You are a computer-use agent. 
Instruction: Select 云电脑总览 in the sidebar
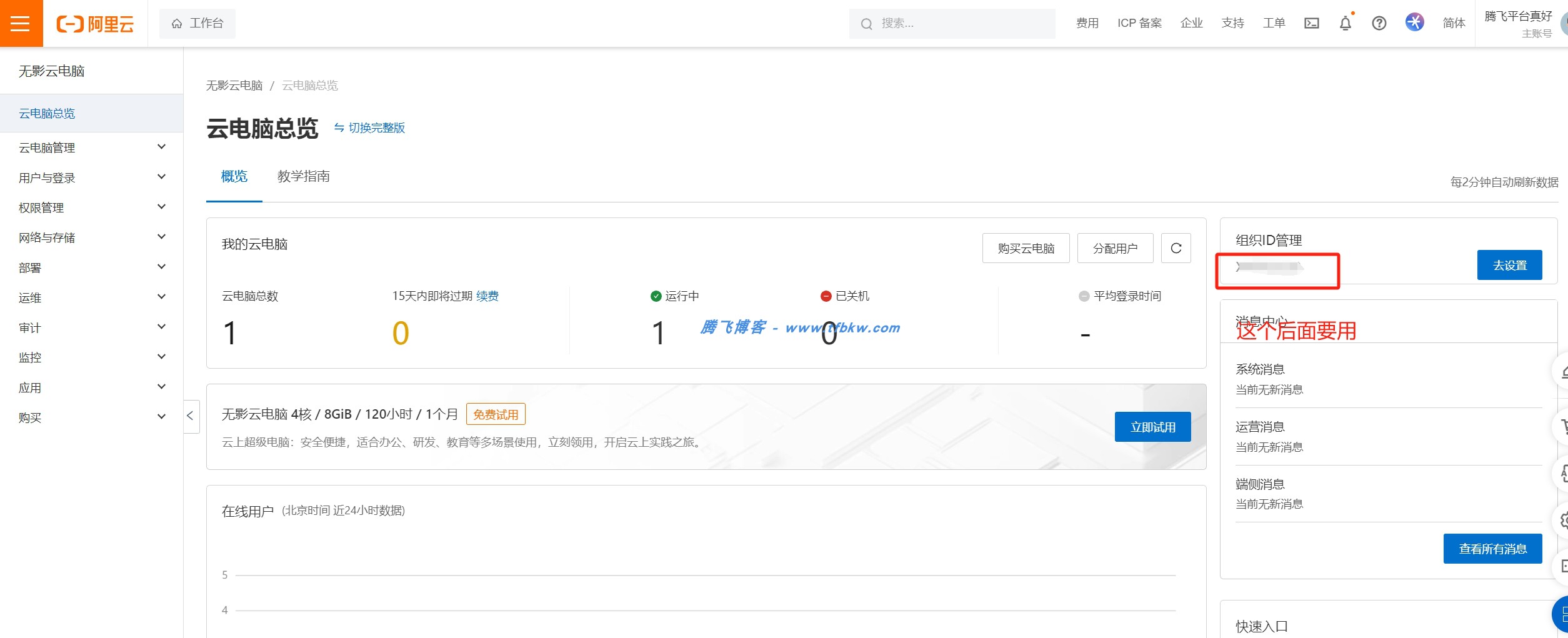coord(92,113)
